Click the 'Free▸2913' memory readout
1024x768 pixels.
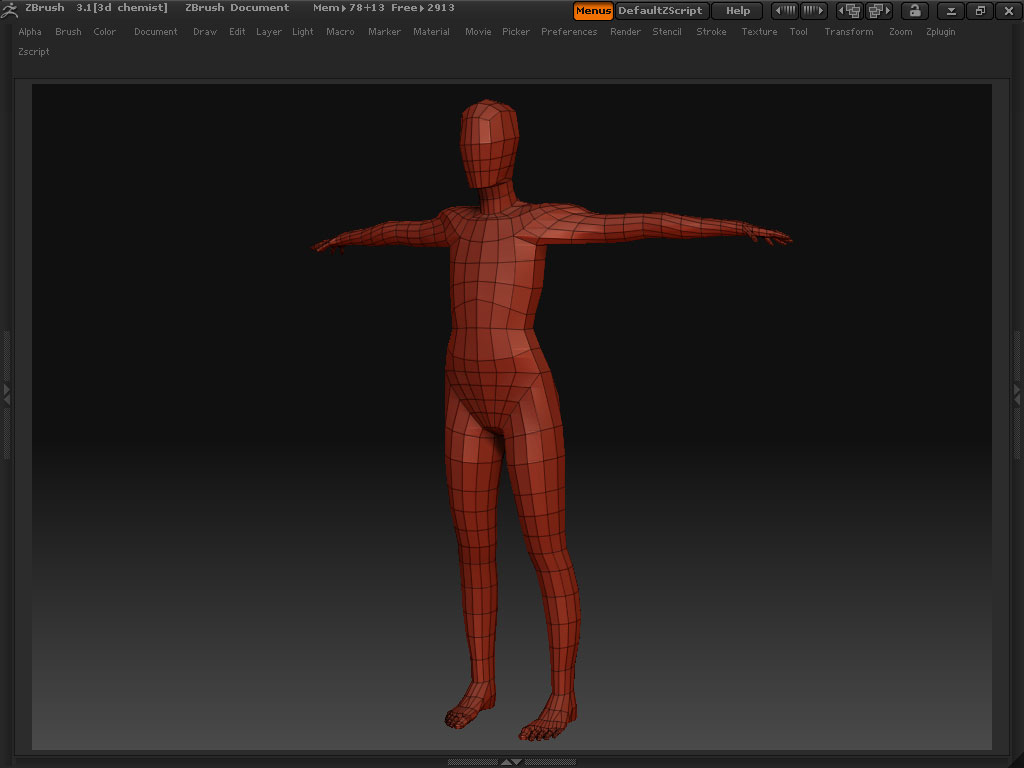tap(423, 8)
